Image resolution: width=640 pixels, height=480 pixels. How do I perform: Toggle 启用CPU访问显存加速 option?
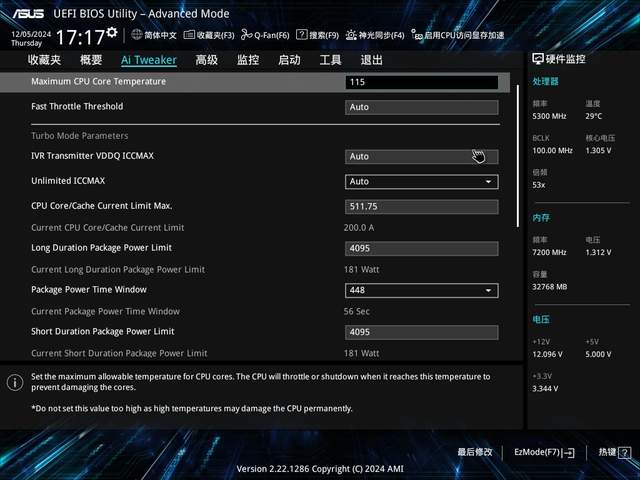click(458, 35)
